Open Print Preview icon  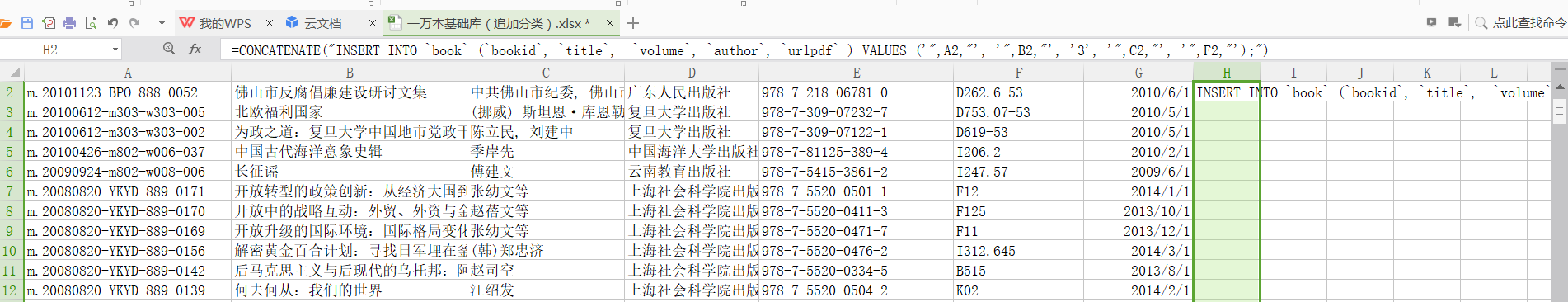(91, 23)
